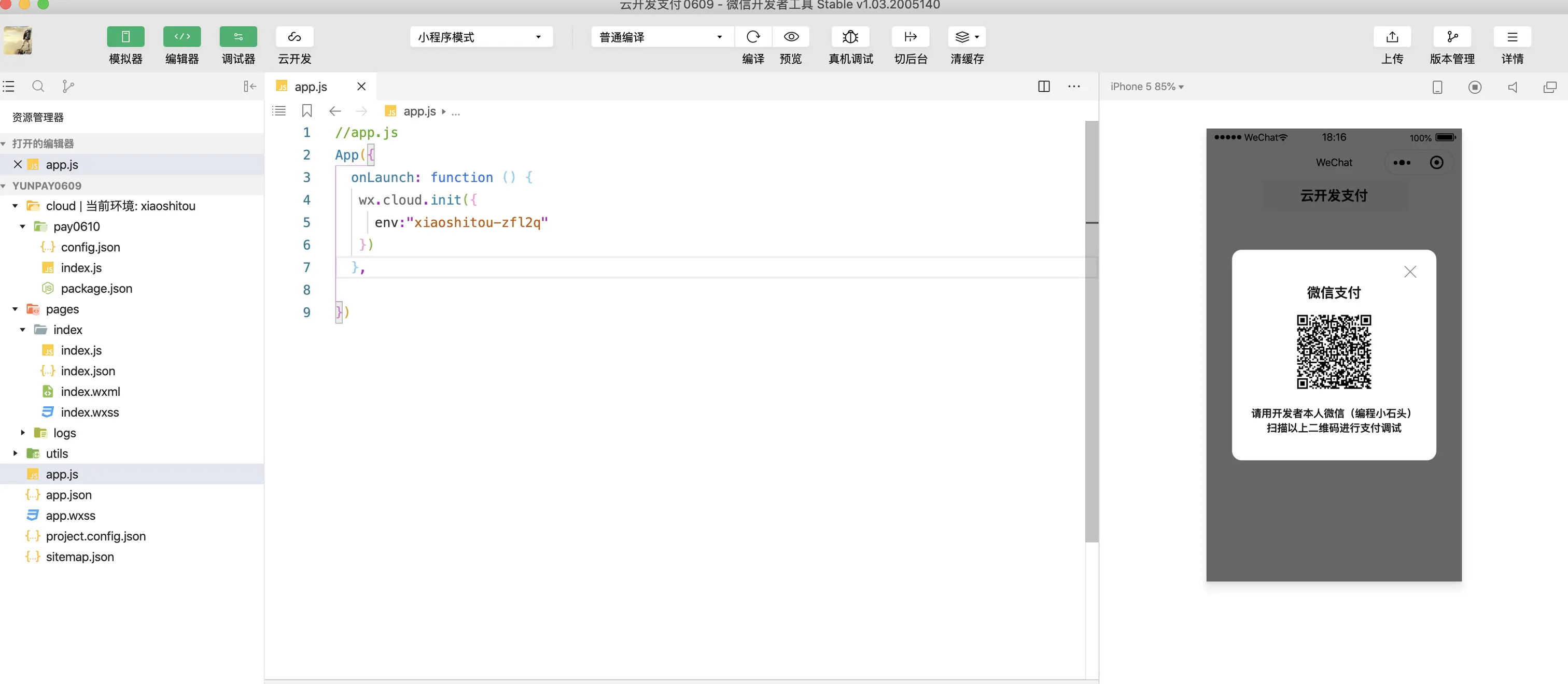Expand the logs folder

click(x=64, y=433)
